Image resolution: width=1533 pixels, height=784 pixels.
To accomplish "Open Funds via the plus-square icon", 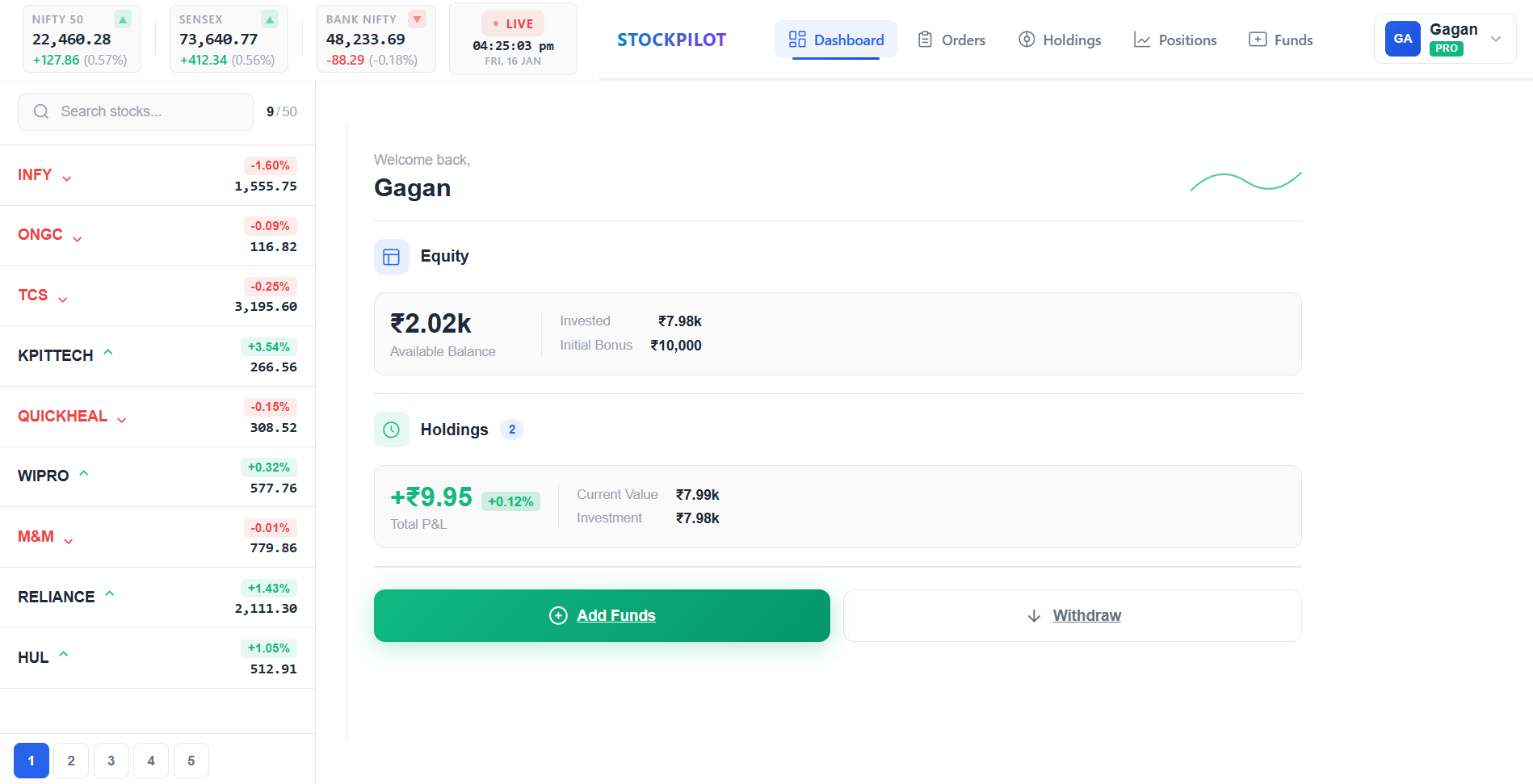I will click(1258, 39).
